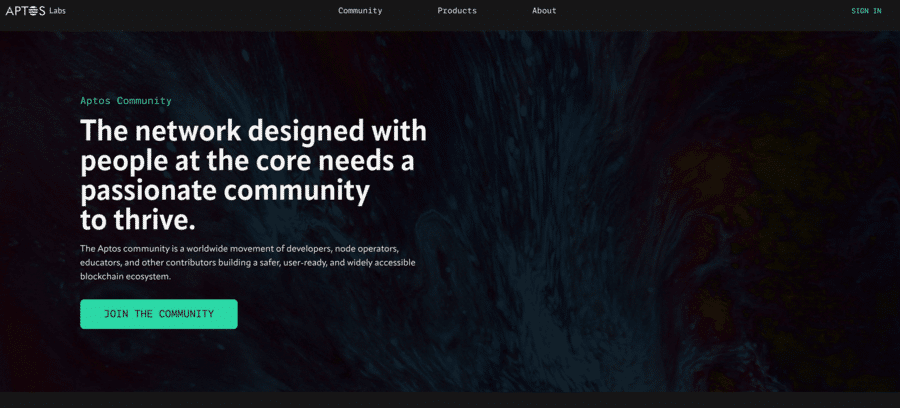Click the SIGN IN link

tap(866, 11)
